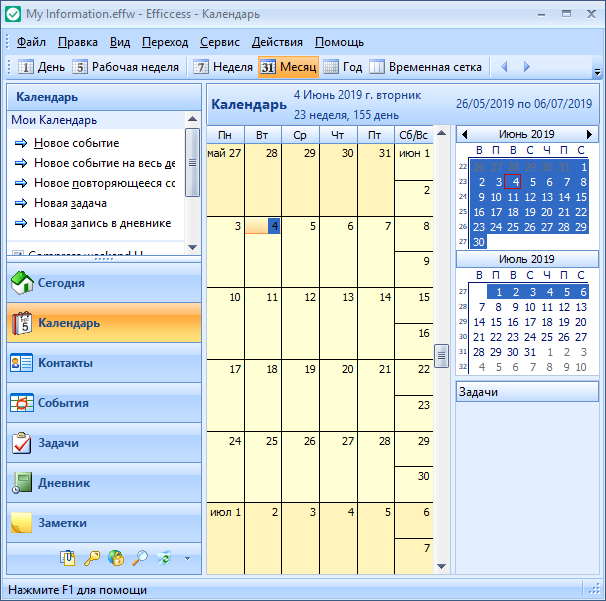Click the calendar grid vertical scrollbar thumb
The image size is (606, 601).
tap(441, 355)
